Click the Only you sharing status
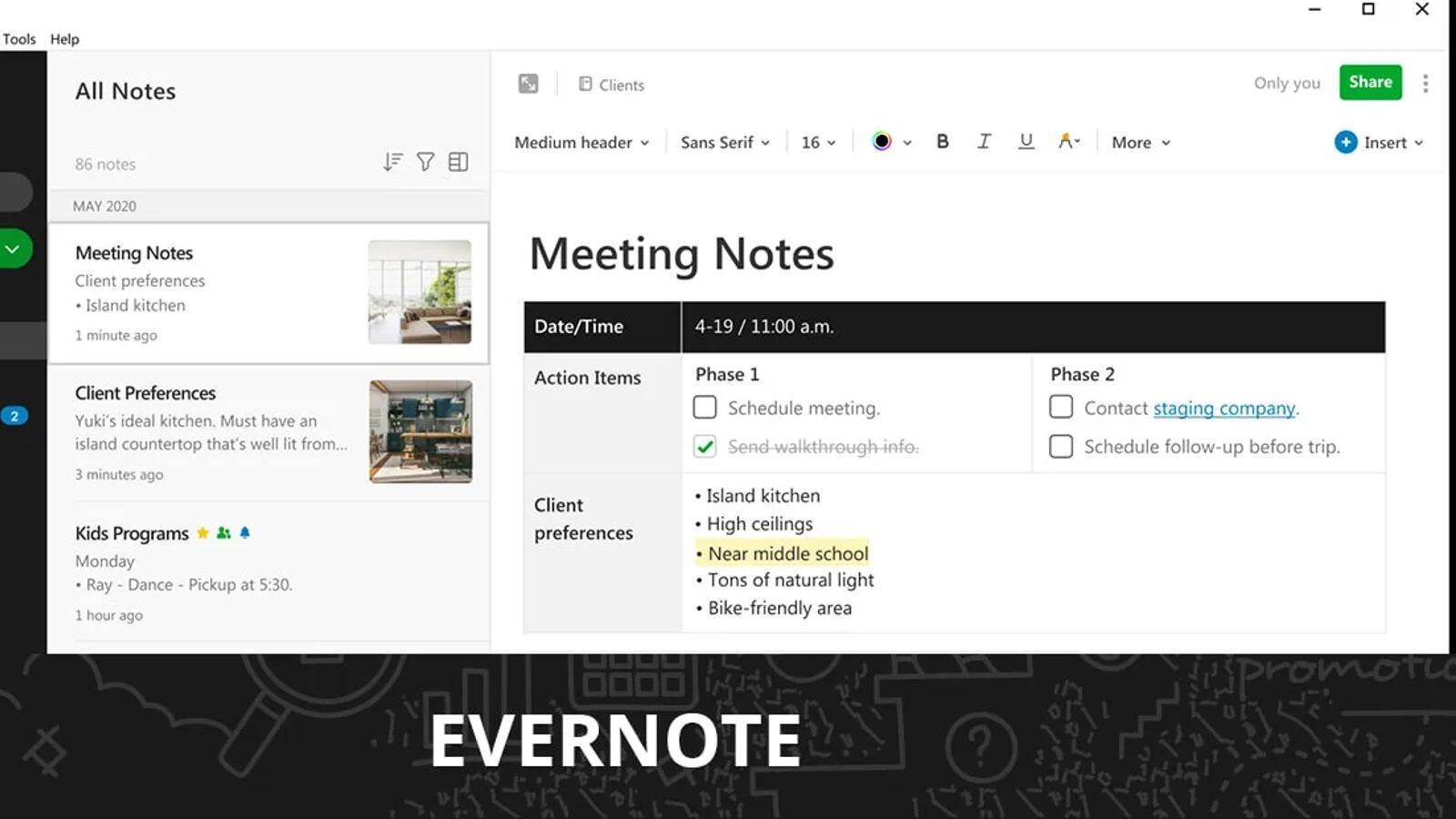The image size is (1456, 819). tap(1287, 83)
